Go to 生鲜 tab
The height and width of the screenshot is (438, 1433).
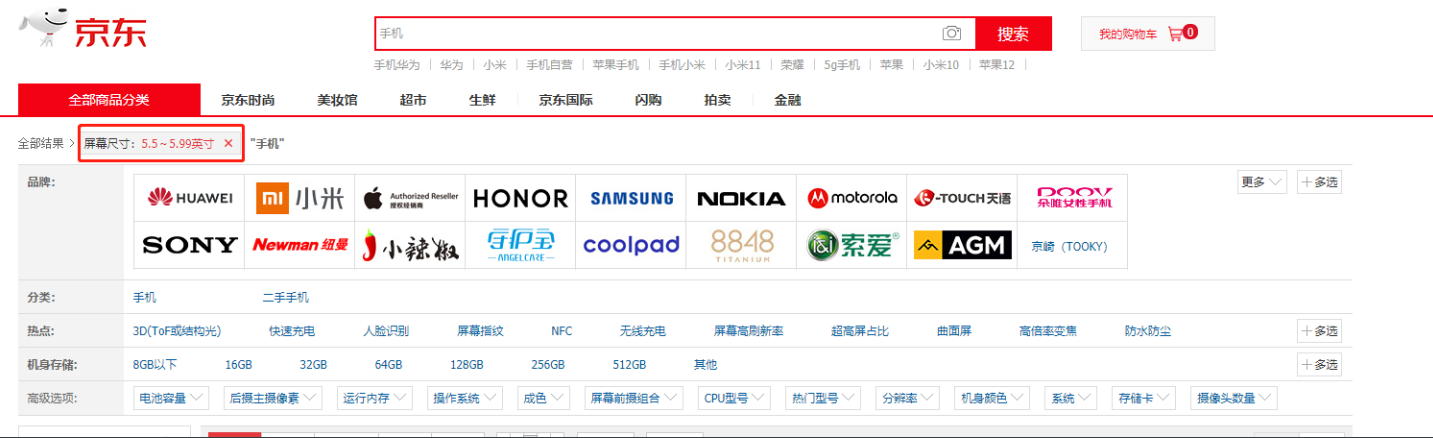(x=482, y=100)
